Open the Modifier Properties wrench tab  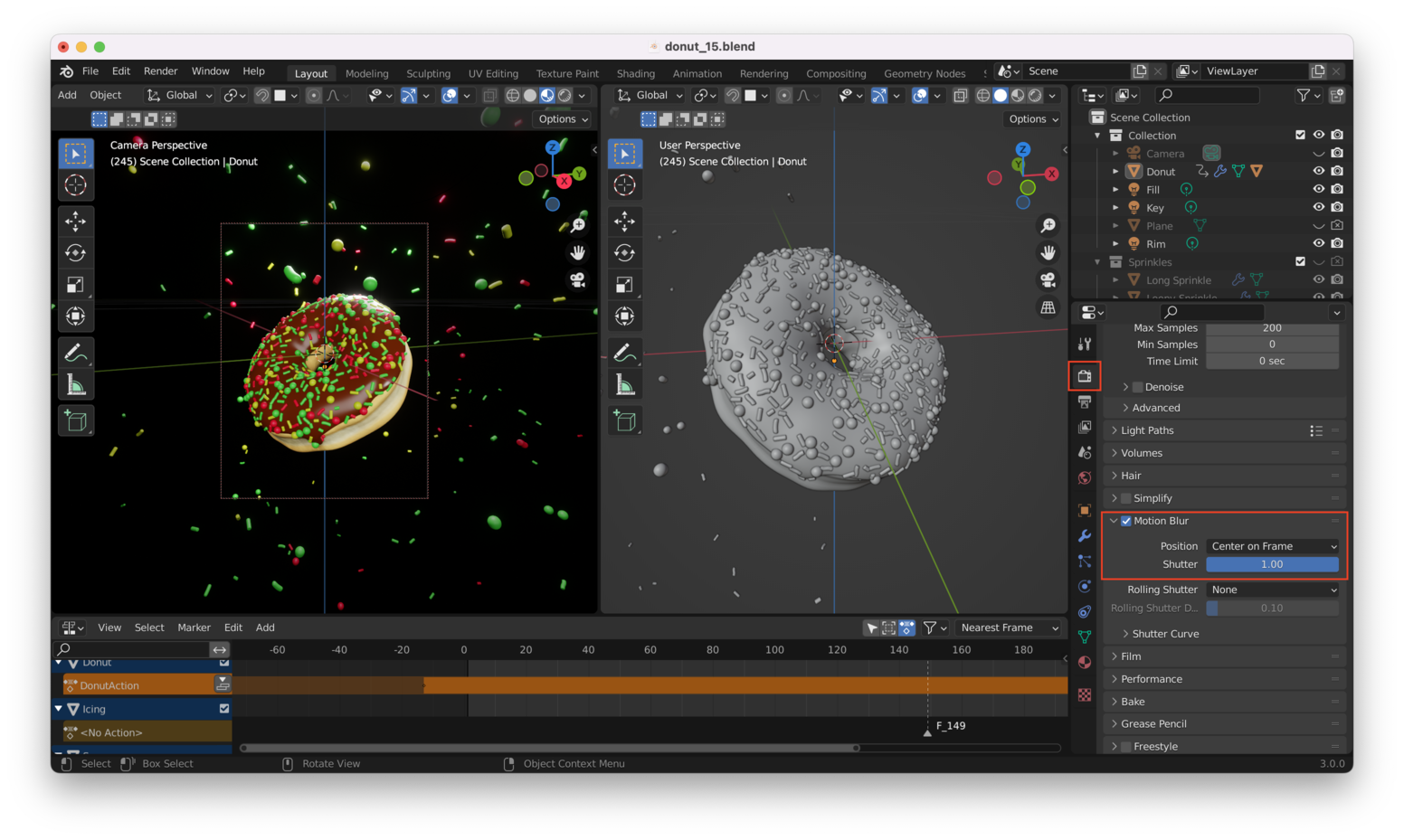coord(1085,536)
